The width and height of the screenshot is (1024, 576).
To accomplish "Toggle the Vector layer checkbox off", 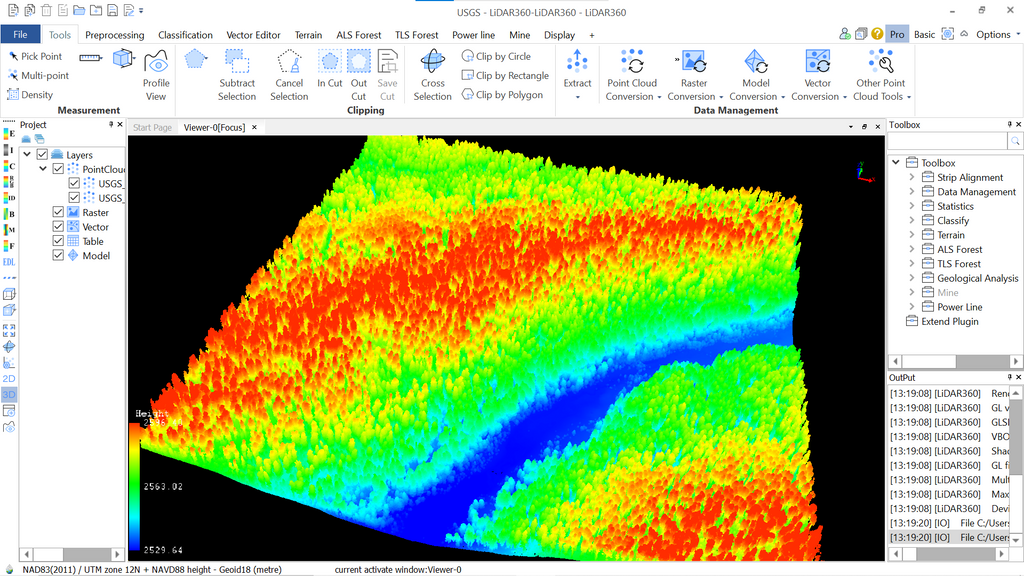I will (x=58, y=226).
